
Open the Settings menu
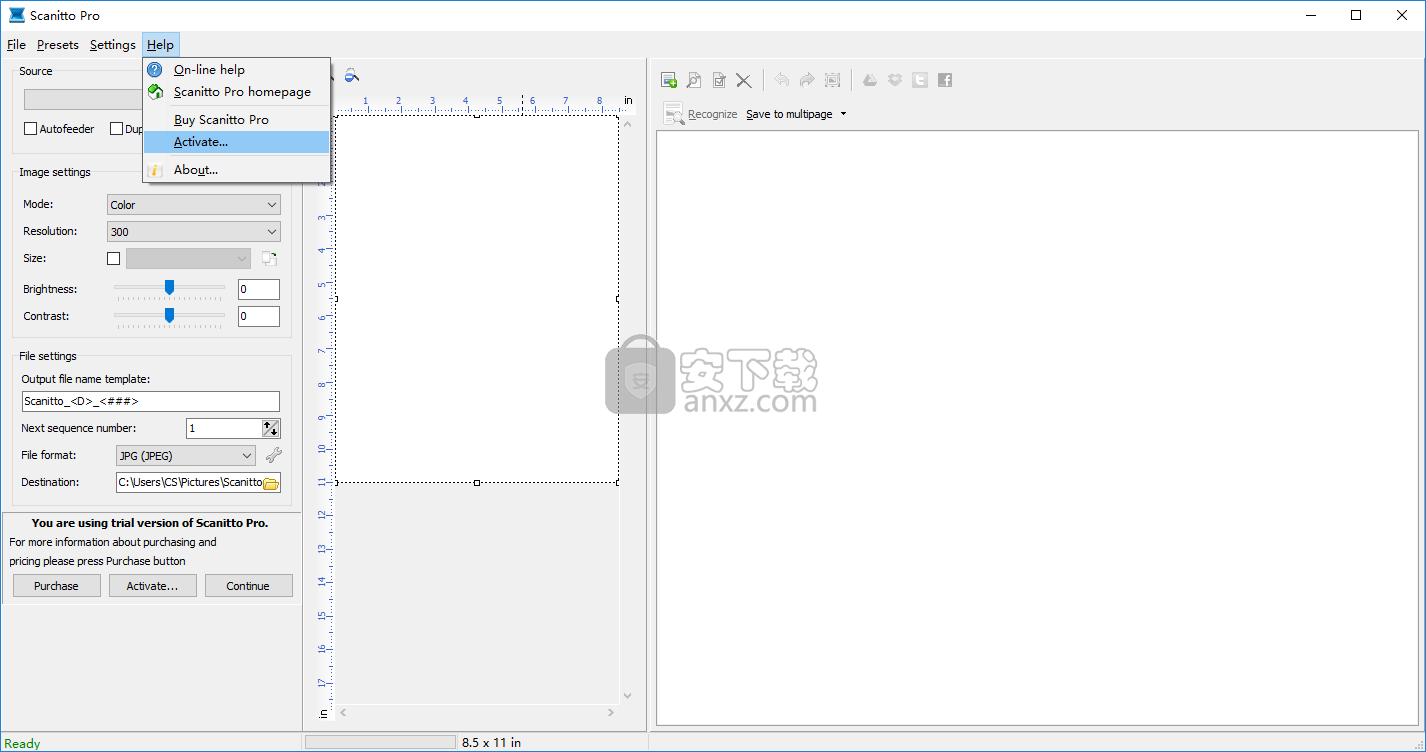[113, 45]
